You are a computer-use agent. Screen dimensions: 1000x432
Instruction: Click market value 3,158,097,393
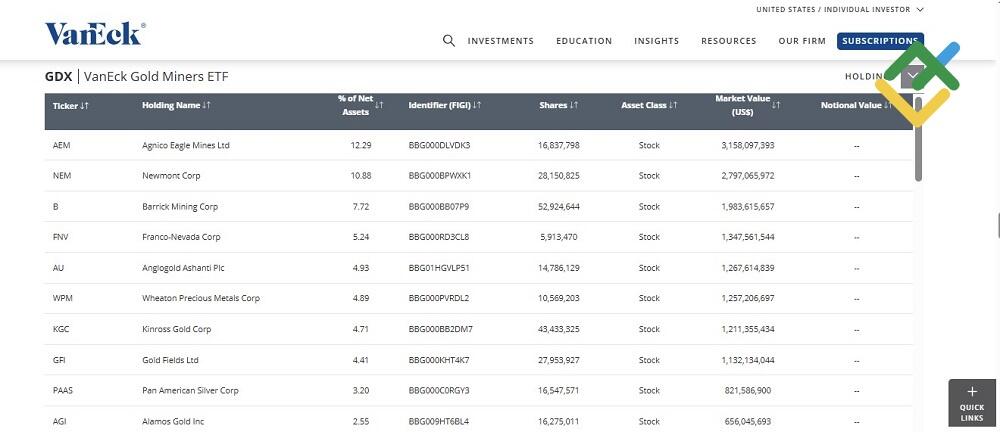click(748, 145)
